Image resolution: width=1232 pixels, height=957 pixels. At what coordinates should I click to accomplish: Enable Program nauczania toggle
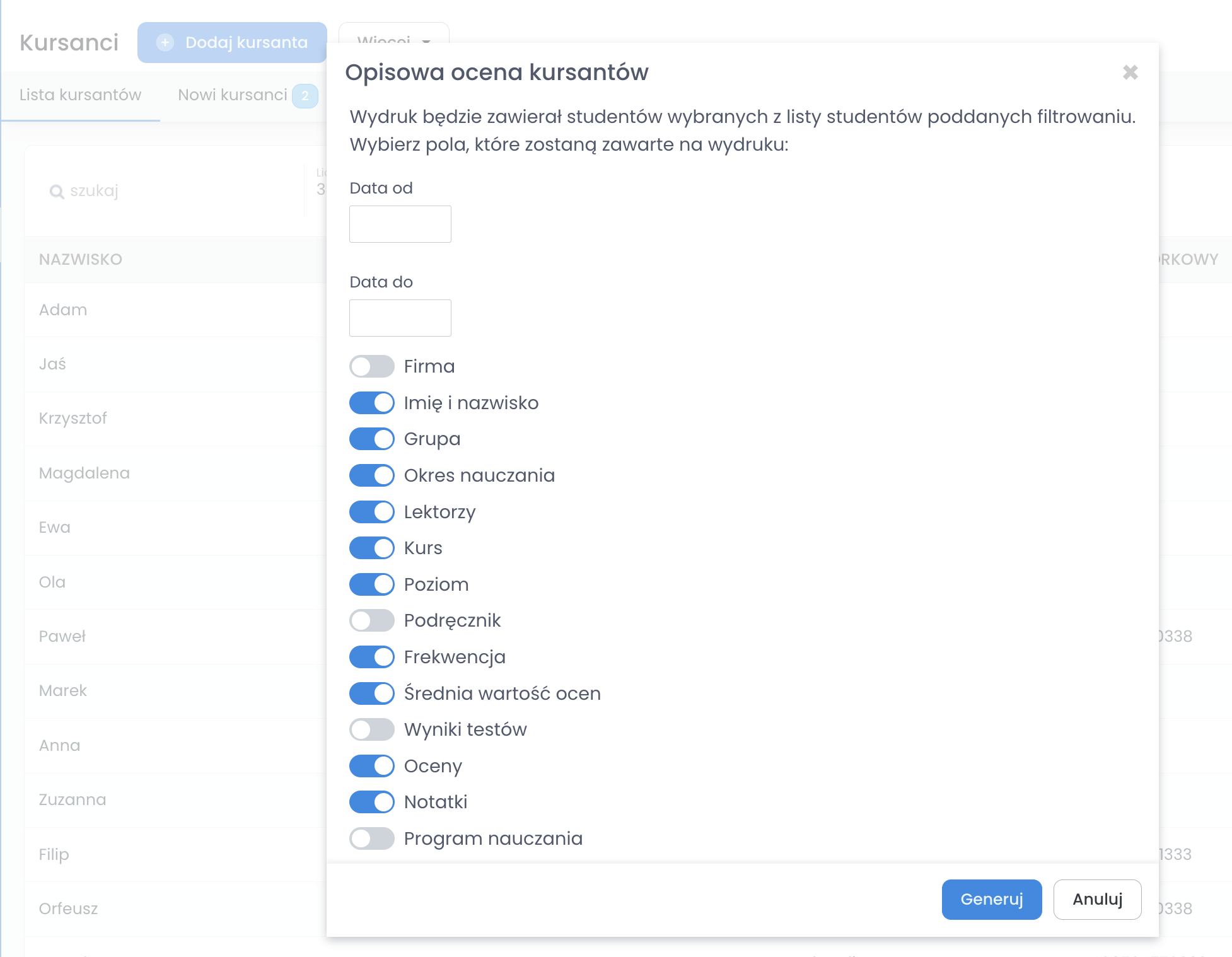372,838
